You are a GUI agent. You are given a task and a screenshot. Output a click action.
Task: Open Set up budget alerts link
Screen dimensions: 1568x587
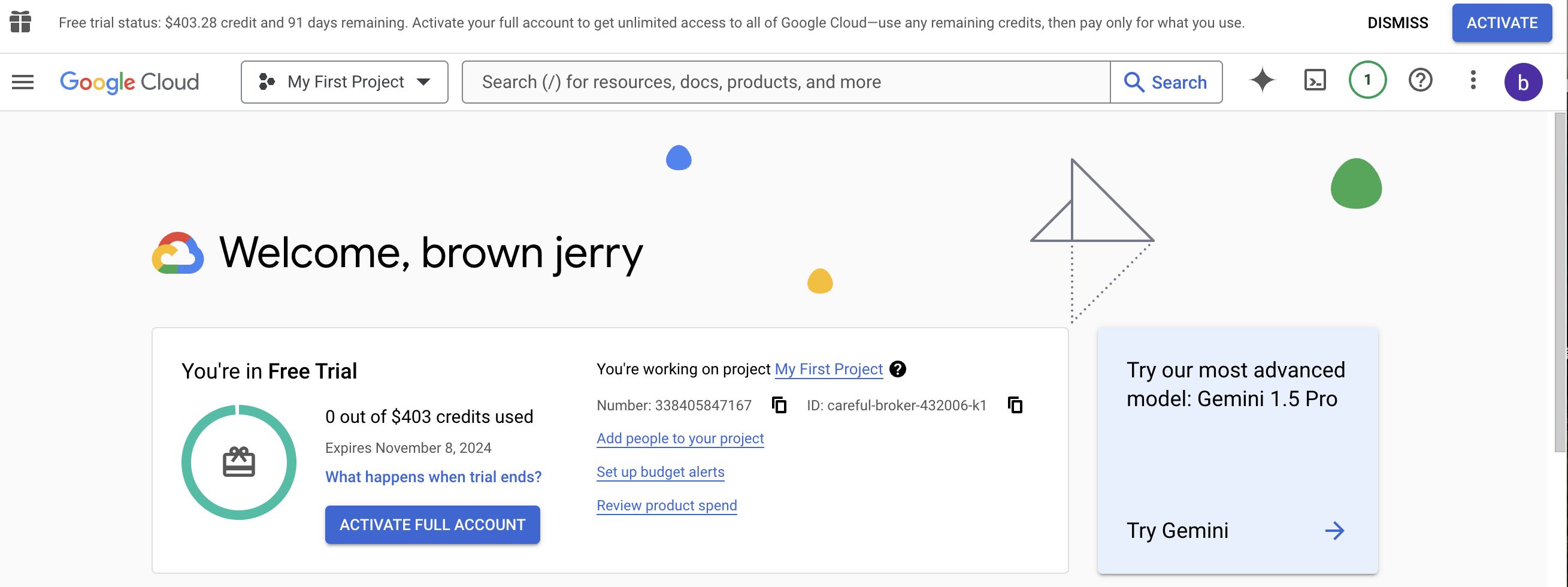point(661,472)
